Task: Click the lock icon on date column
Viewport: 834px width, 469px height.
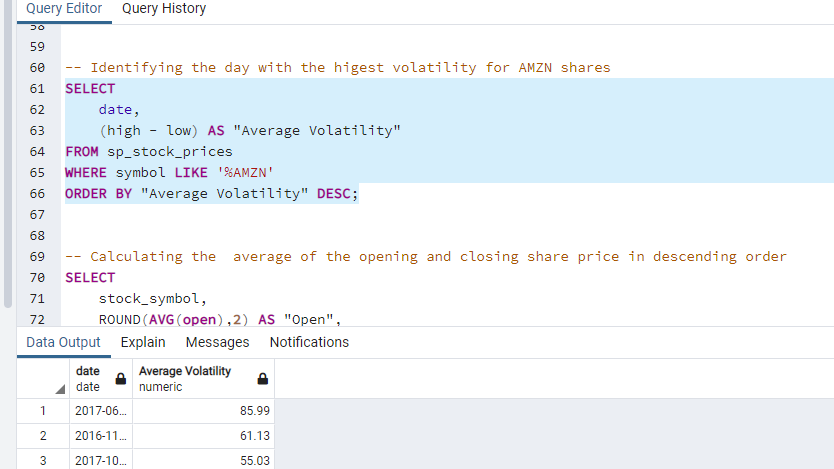Action: (121, 379)
